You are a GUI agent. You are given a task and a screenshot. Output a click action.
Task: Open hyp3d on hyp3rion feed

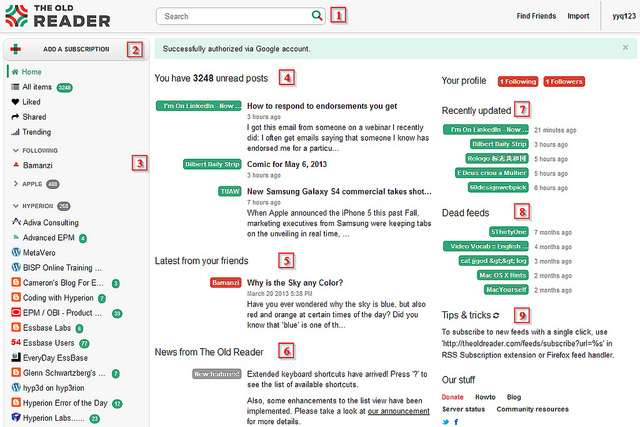tap(53, 388)
